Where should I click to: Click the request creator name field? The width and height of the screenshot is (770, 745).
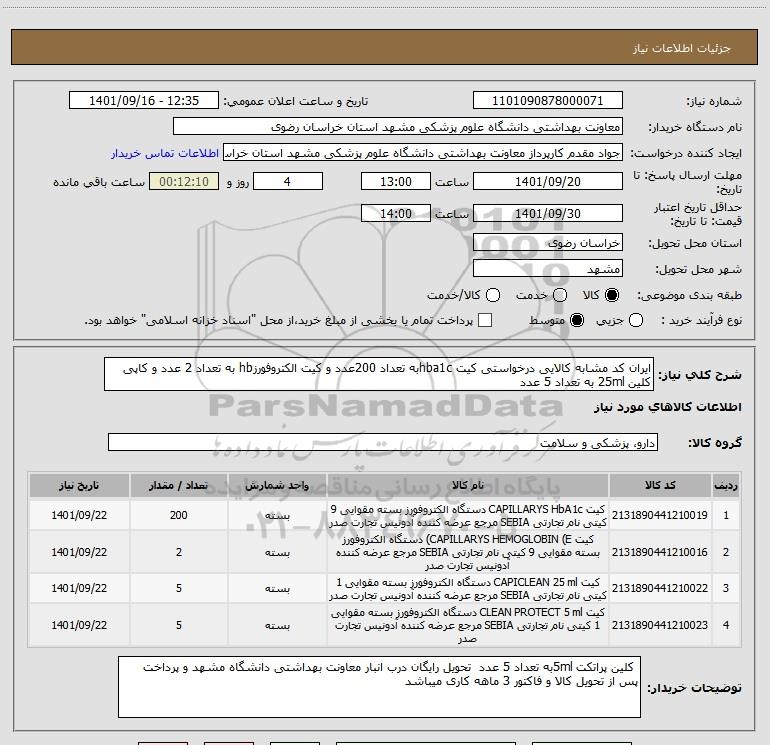pyautogui.click(x=423, y=153)
